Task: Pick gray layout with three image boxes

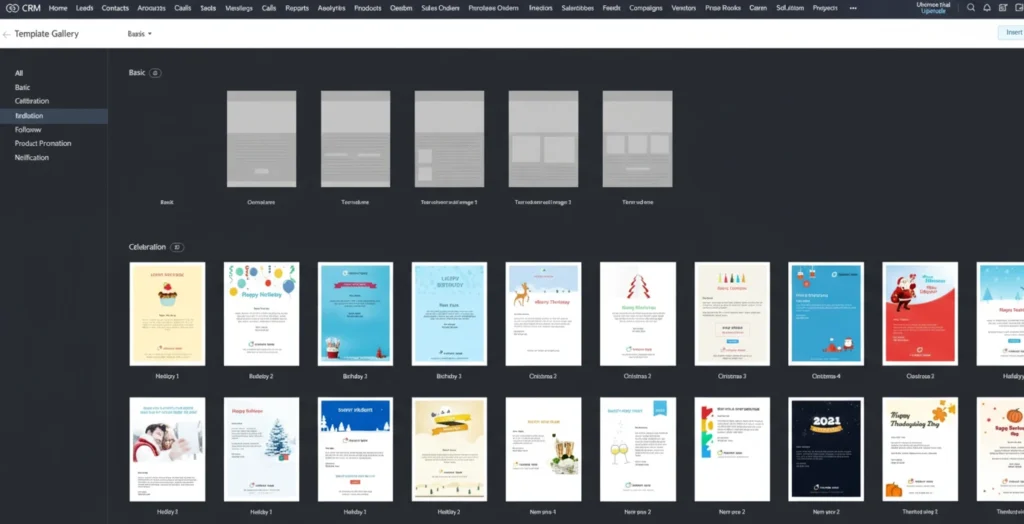Action: (637, 139)
